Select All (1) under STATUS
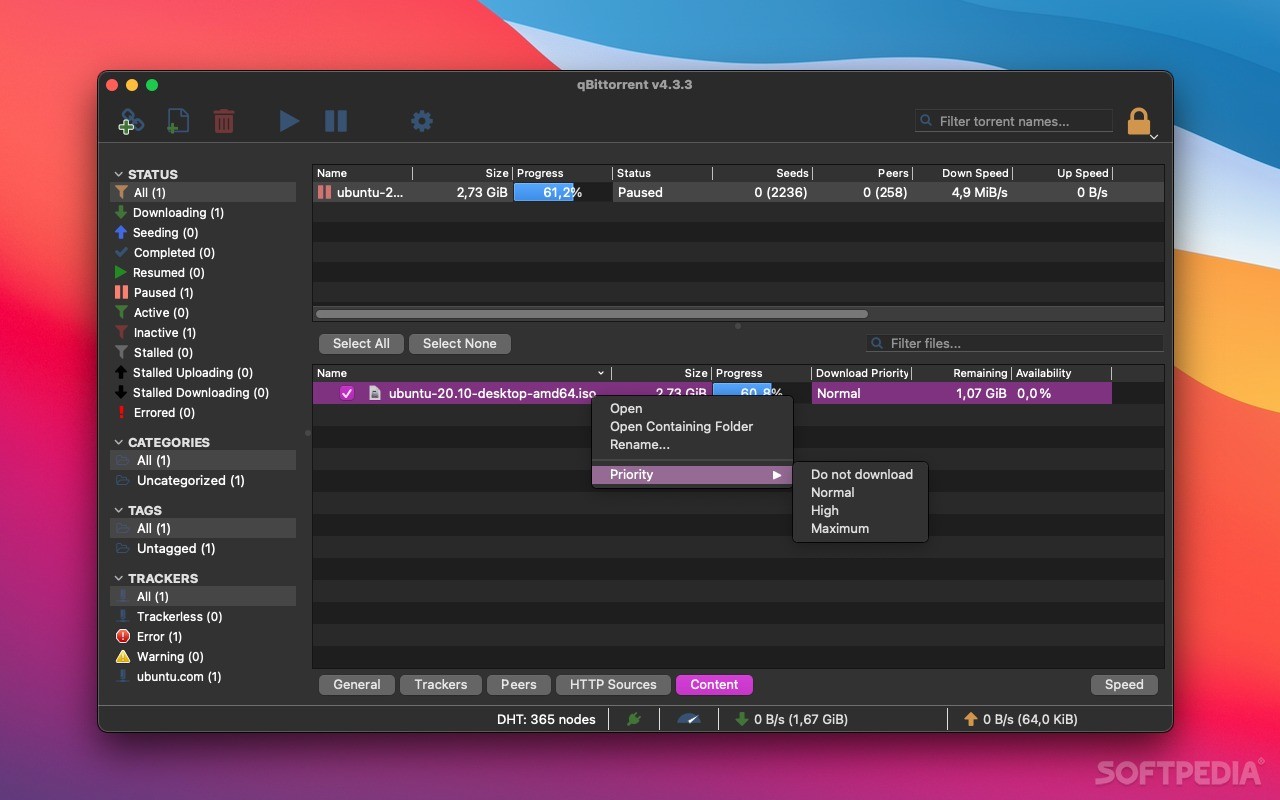Image resolution: width=1280 pixels, height=800 pixels. tap(203, 192)
